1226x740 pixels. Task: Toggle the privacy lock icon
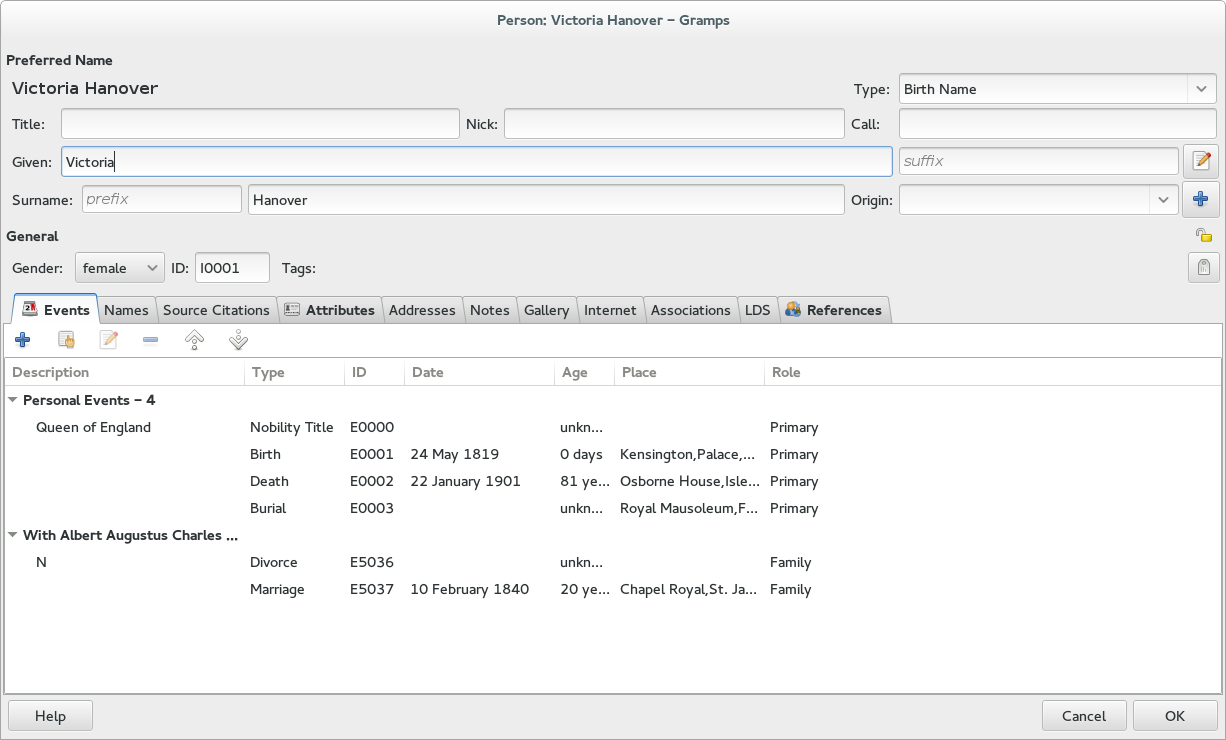[1204, 236]
